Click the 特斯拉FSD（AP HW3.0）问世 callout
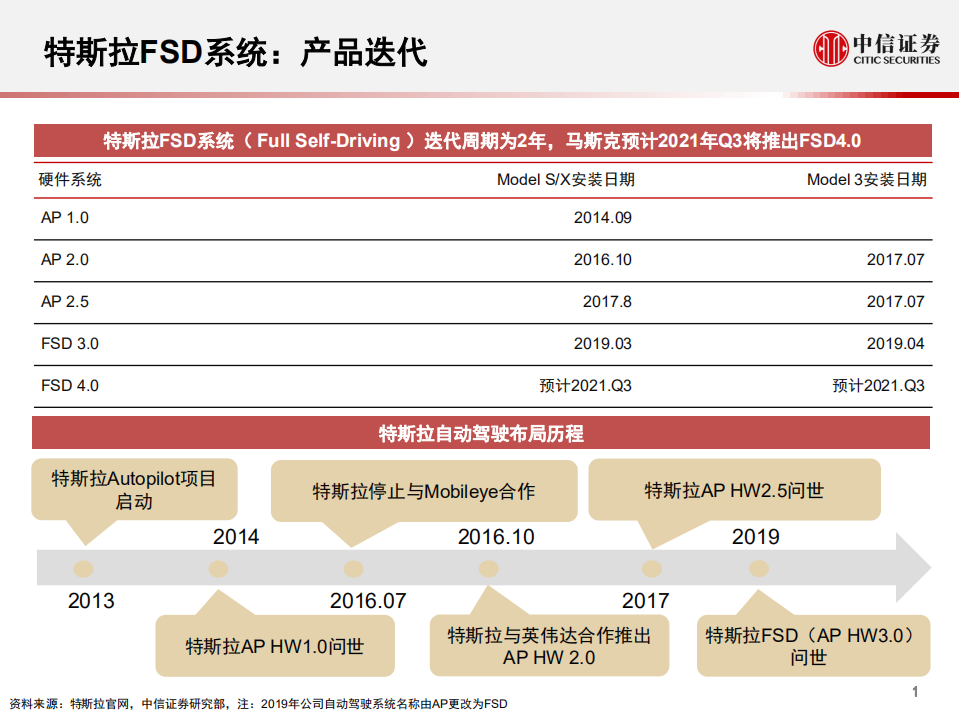 tap(814, 645)
